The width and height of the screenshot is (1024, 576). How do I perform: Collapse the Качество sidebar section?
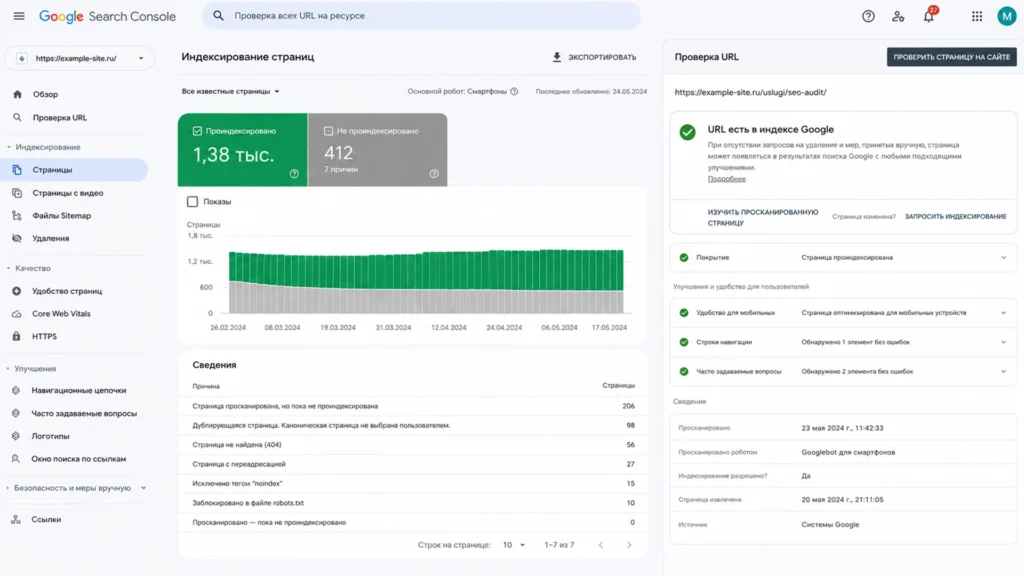point(29,268)
